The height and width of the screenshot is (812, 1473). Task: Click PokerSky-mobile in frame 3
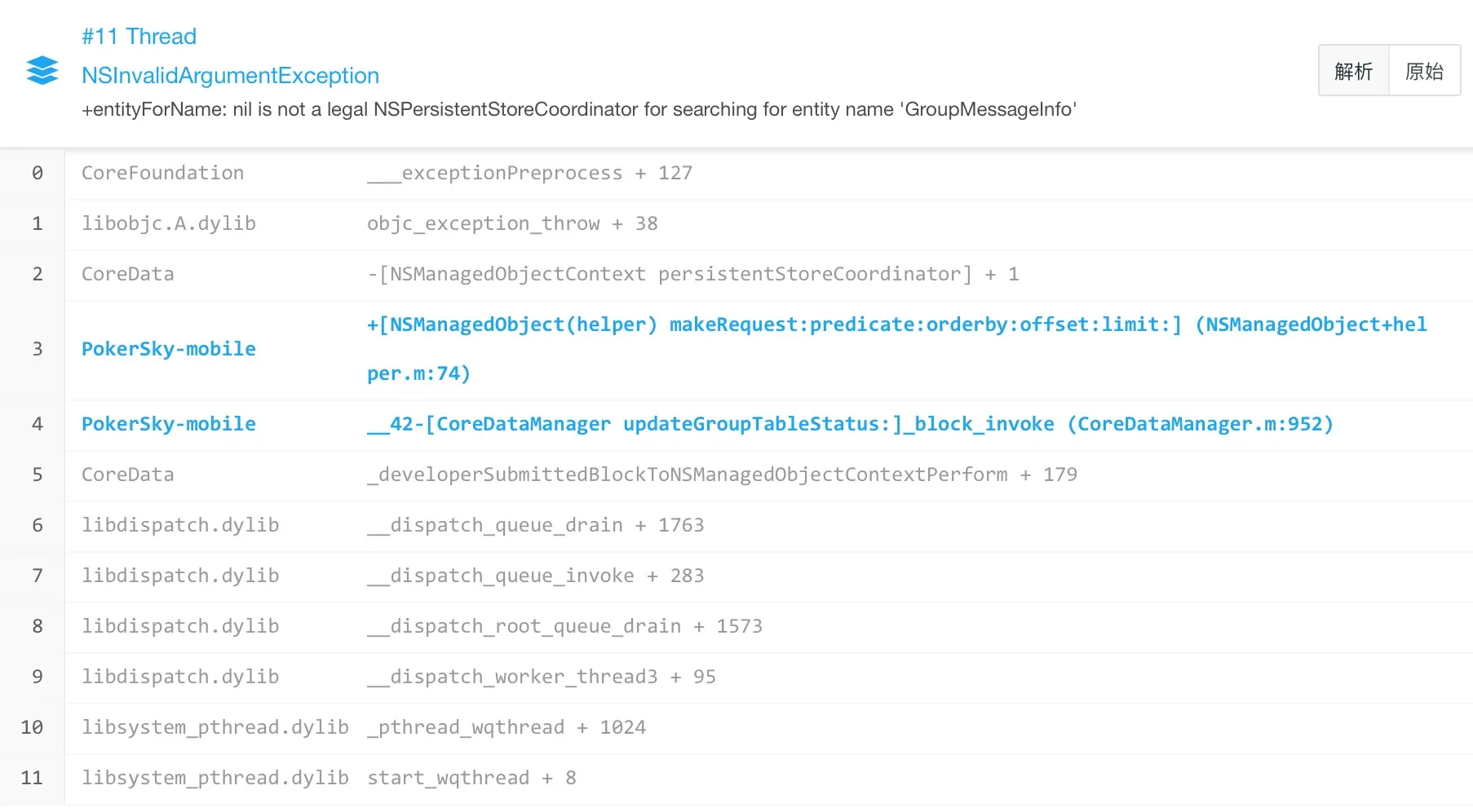pos(169,349)
